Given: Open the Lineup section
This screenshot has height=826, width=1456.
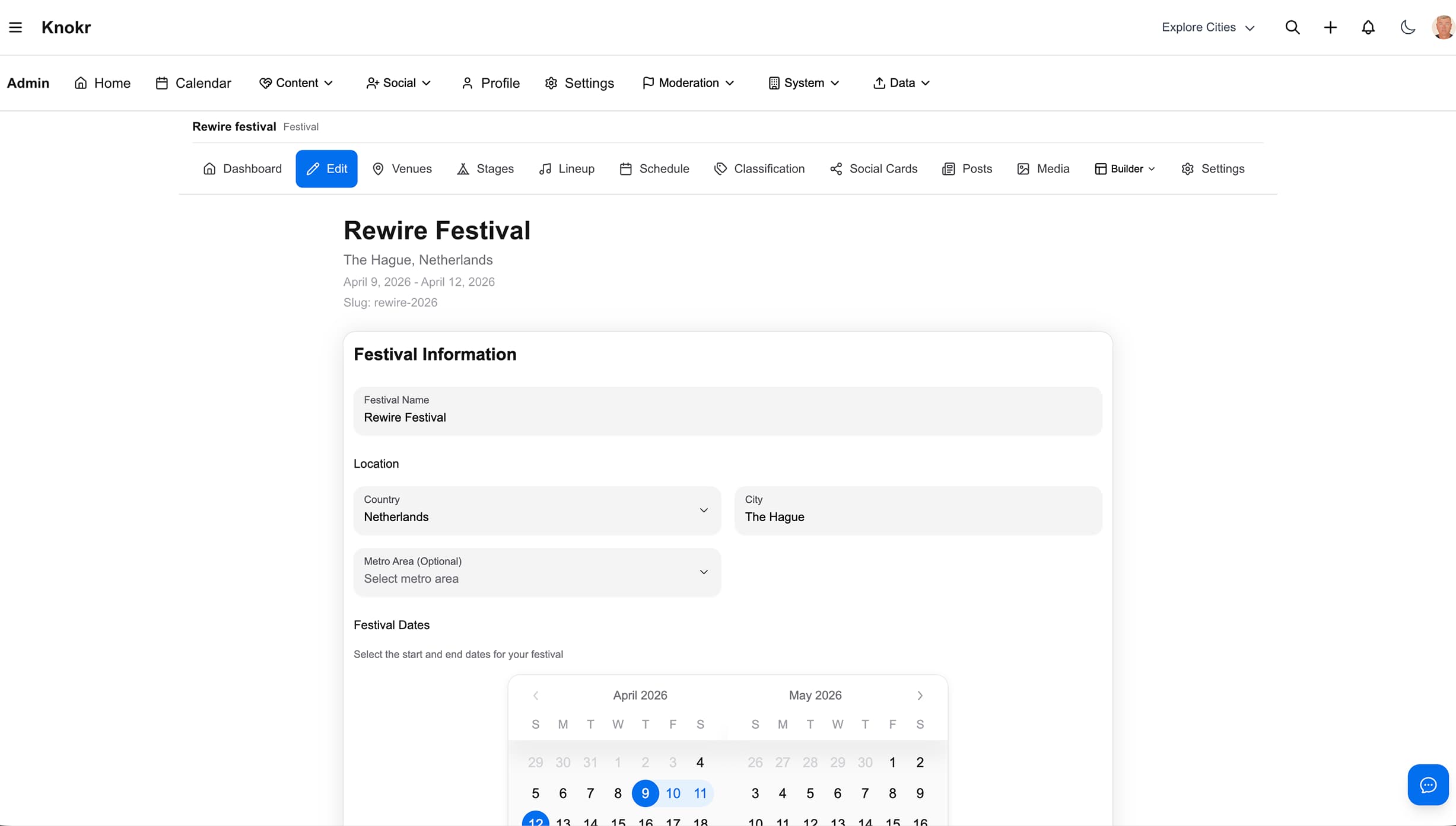Looking at the screenshot, I should coord(567,168).
